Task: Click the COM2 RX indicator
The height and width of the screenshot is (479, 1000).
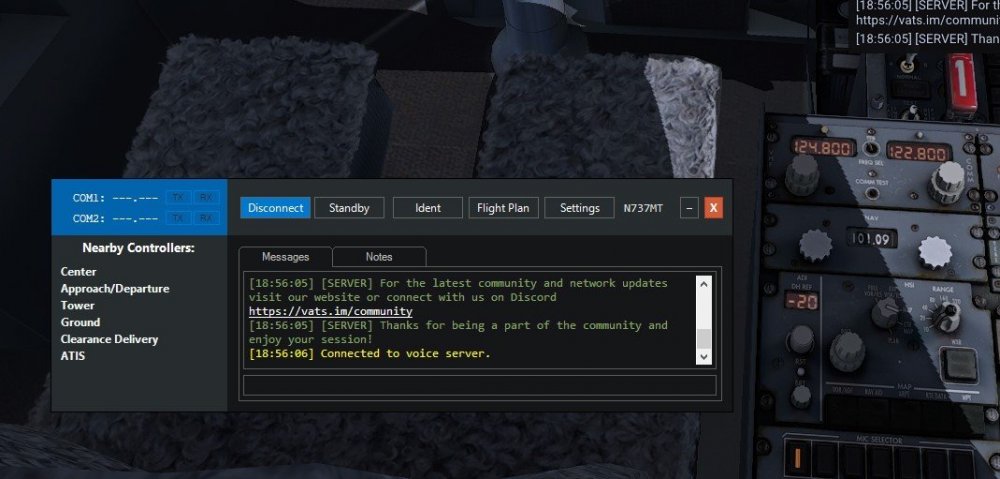Action: click(205, 218)
